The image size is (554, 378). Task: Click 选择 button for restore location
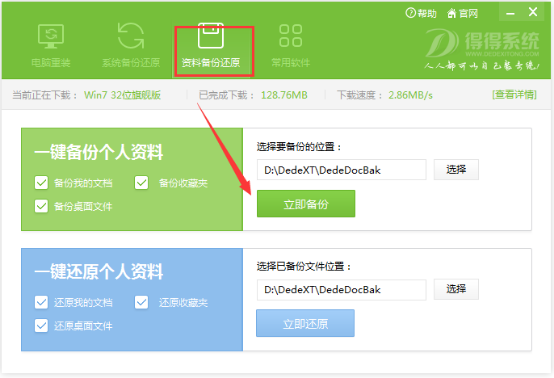pos(456,289)
